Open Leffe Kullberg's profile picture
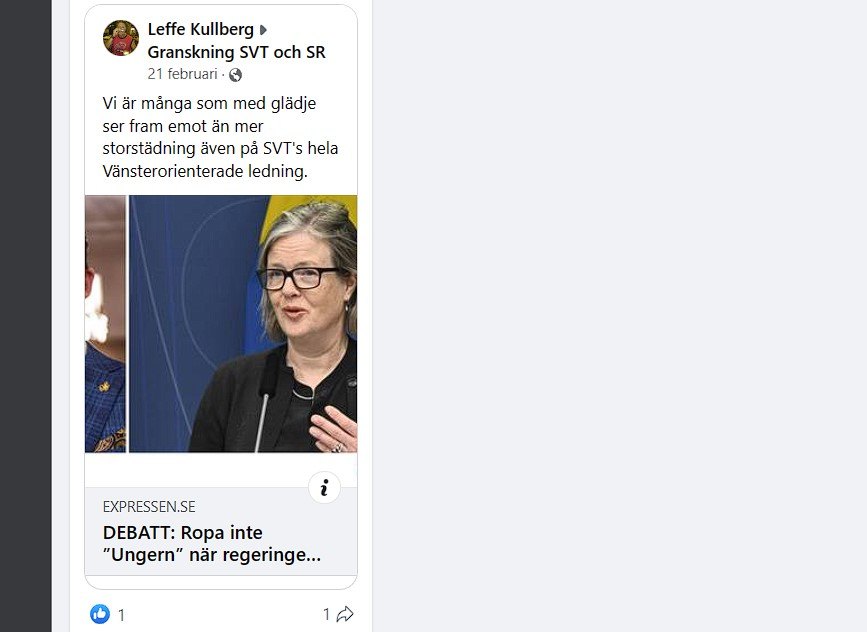The height and width of the screenshot is (632, 867). 121,38
